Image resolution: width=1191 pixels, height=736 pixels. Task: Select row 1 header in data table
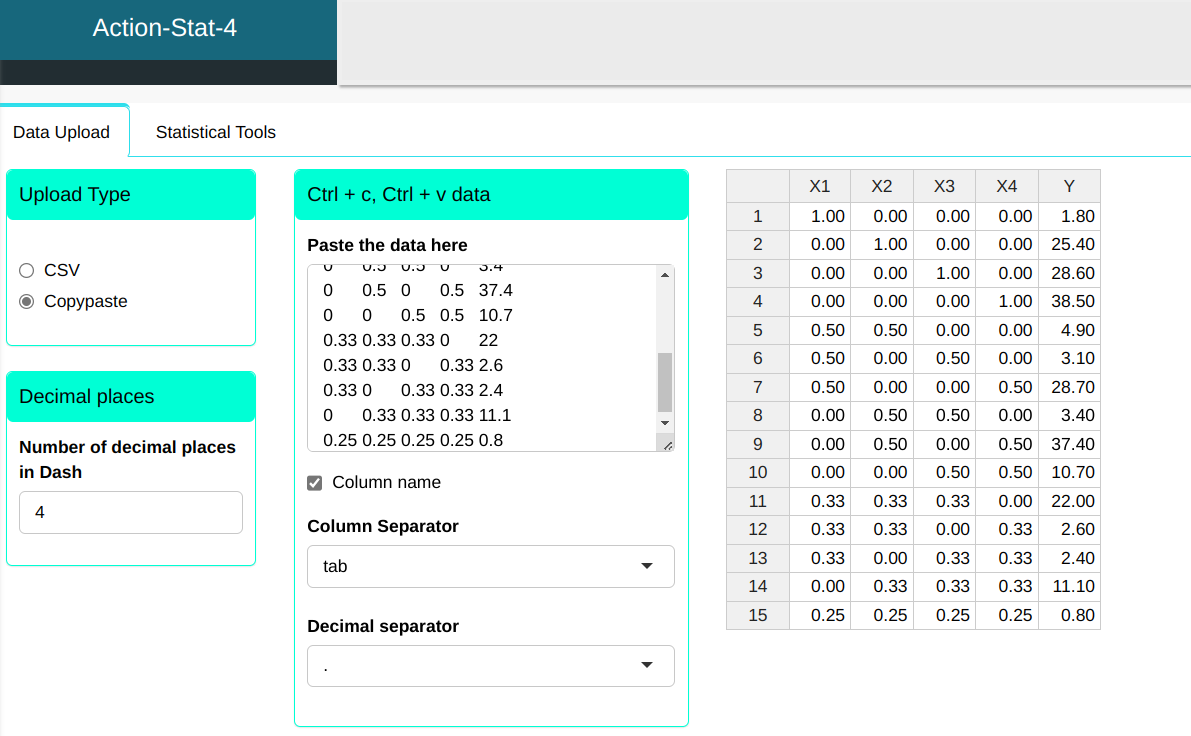tap(757, 216)
